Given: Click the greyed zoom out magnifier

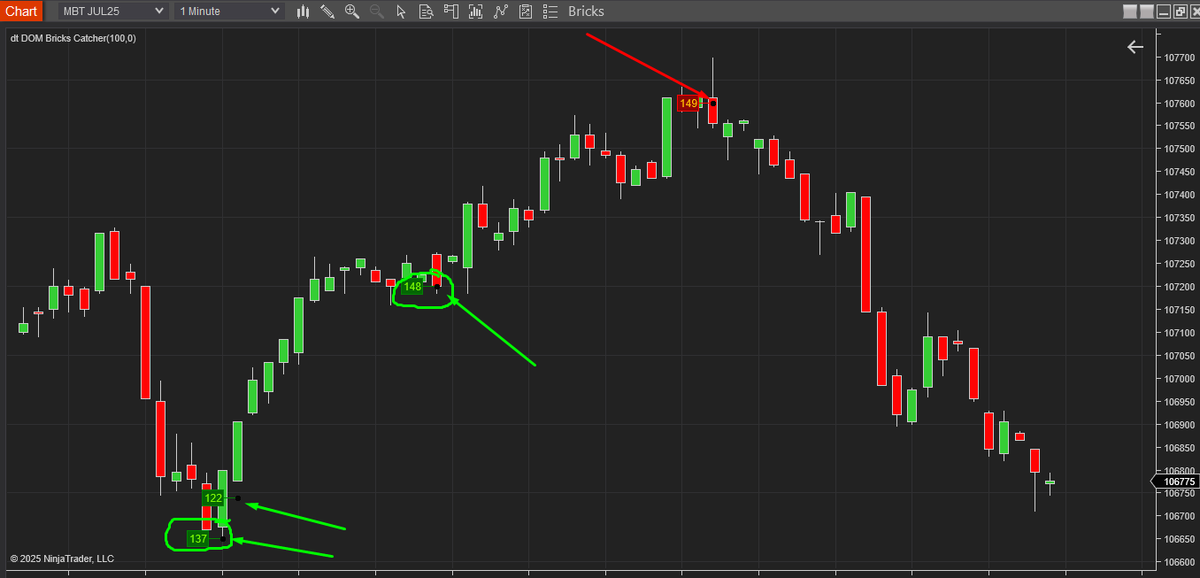Looking at the screenshot, I should tap(377, 12).
